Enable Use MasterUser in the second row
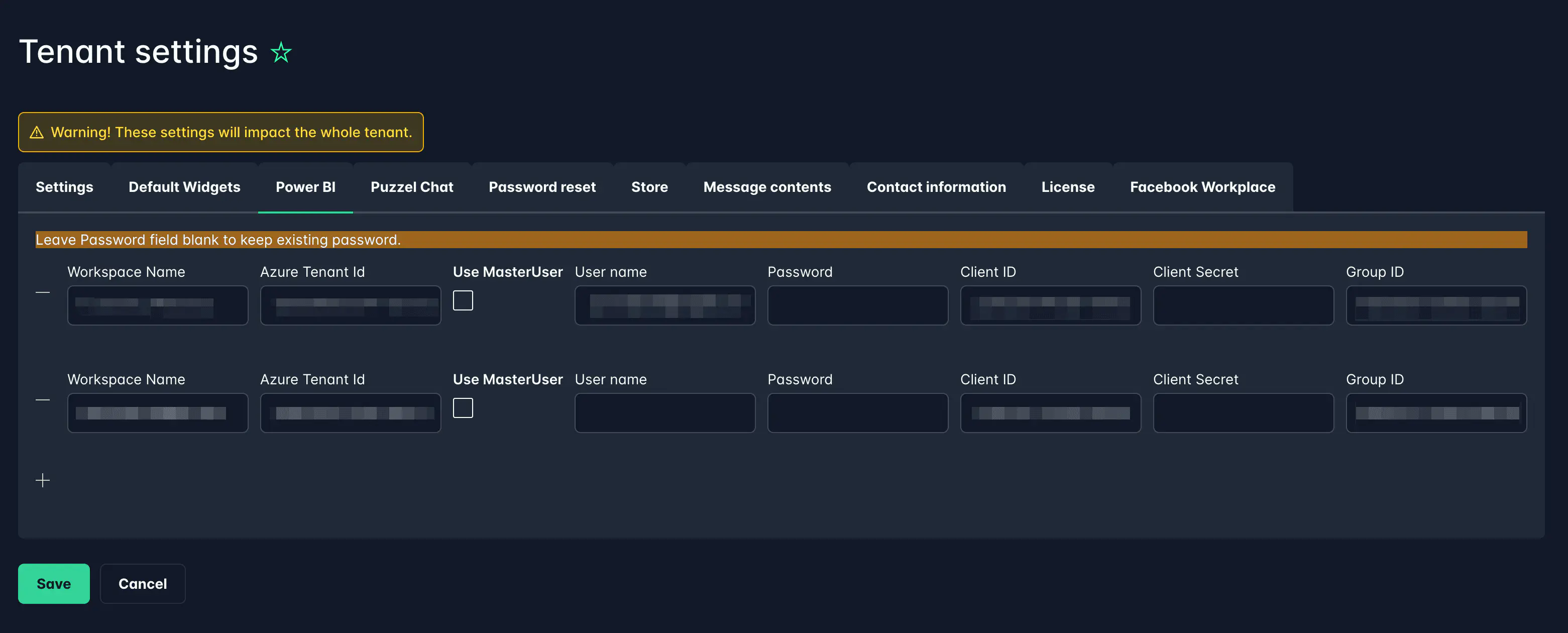Image resolution: width=1568 pixels, height=633 pixels. [463, 408]
